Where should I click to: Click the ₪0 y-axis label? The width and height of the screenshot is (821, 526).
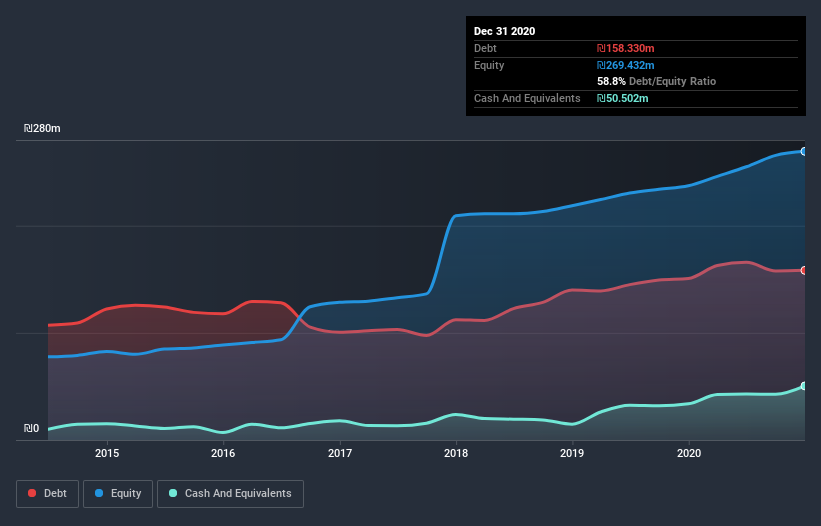click(31, 428)
